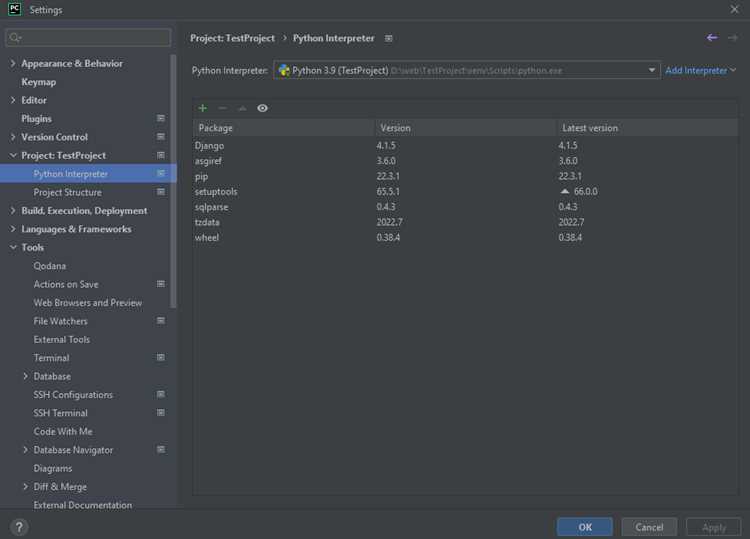Select the tzdata package row
Screen dimensions: 750x539
click(465, 222)
